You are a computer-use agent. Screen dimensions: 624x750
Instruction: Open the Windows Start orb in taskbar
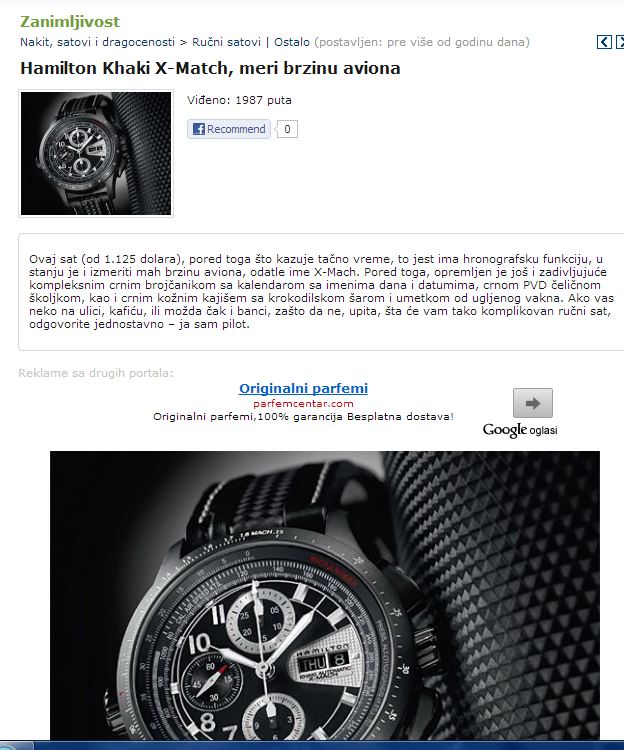(x=14, y=746)
